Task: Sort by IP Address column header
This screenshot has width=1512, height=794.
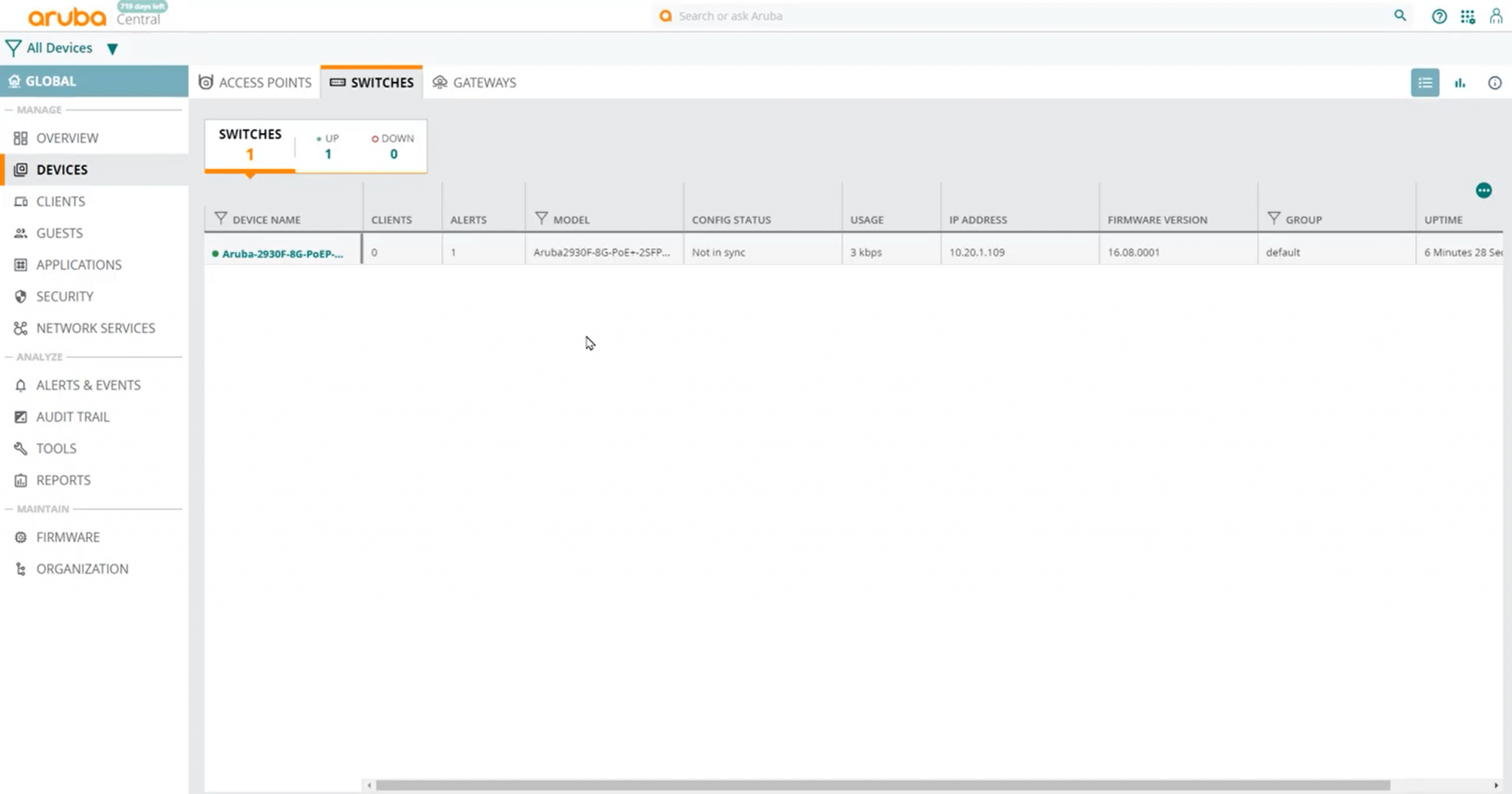Action: pos(978,220)
